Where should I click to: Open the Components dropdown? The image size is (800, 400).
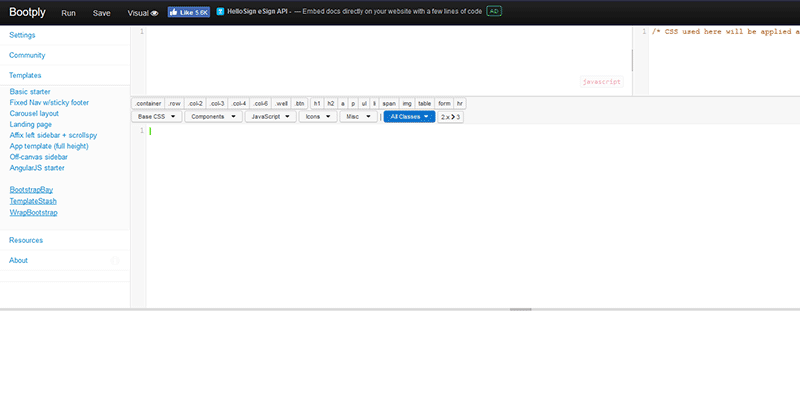[213, 117]
